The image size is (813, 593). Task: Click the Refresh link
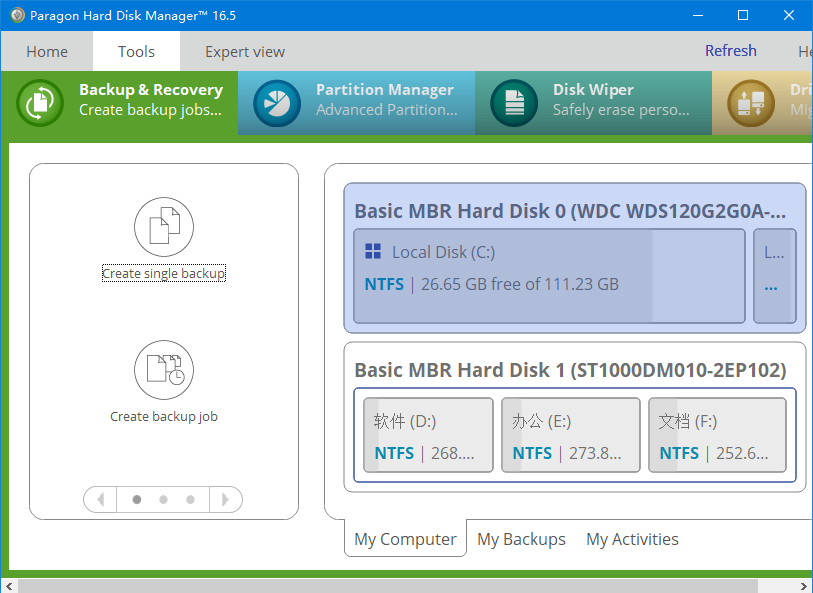click(731, 51)
